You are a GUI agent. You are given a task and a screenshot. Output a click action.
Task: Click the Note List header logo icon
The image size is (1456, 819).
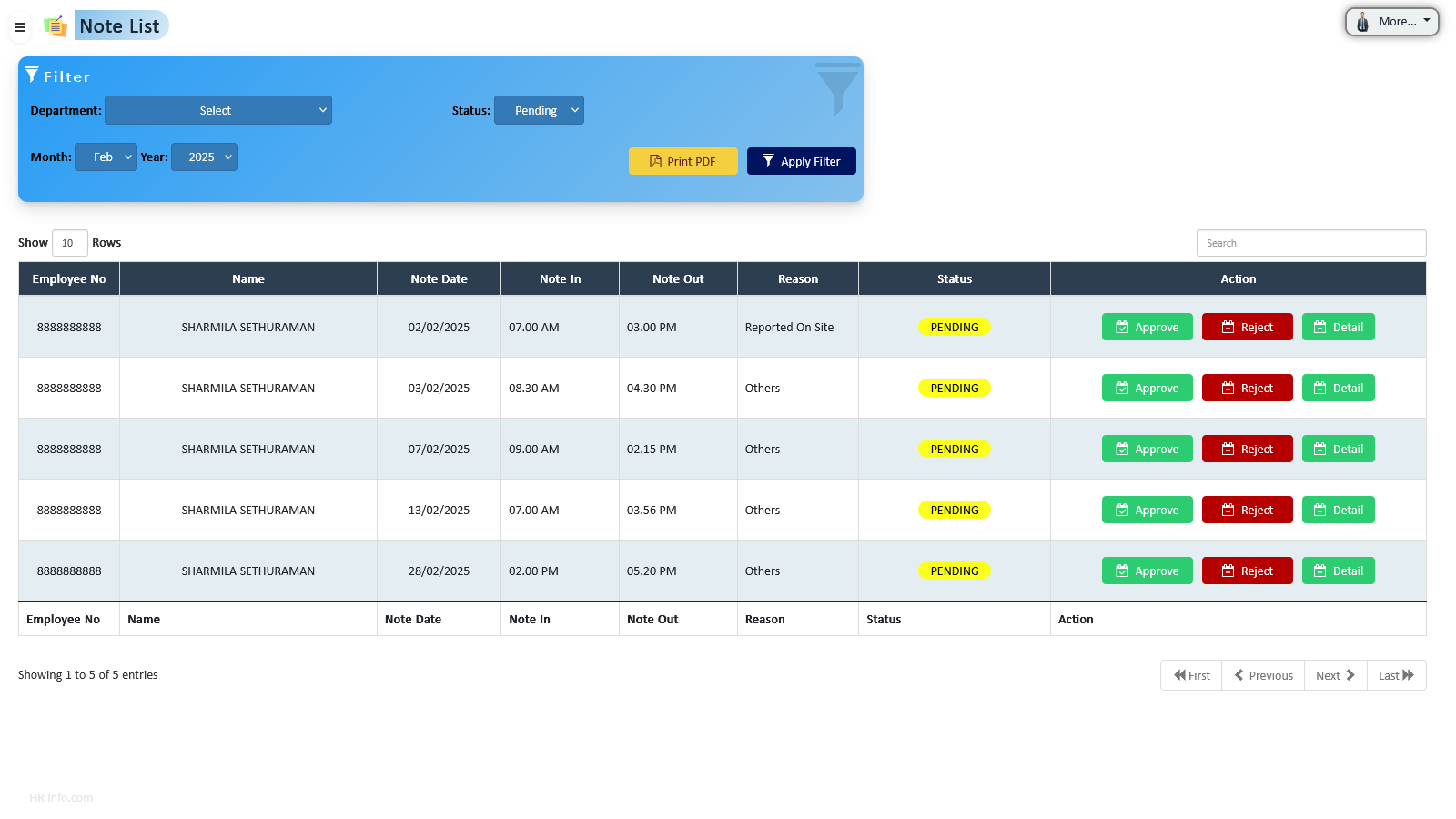56,25
